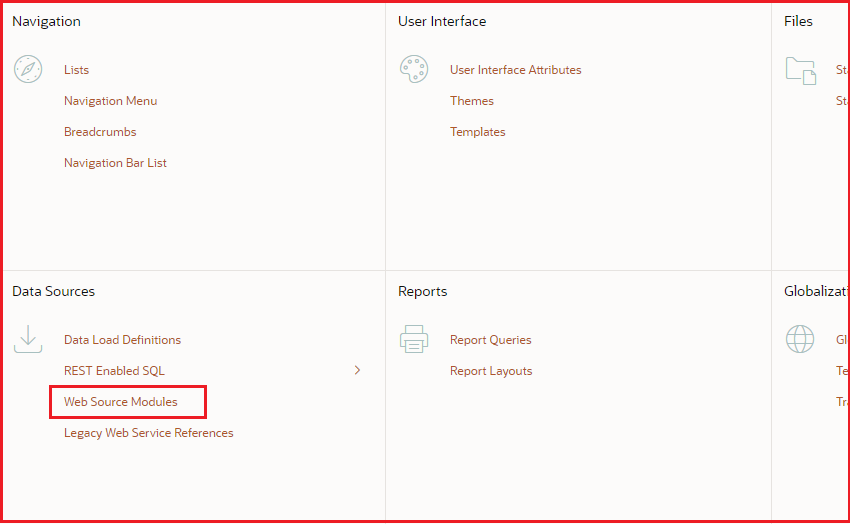Open the Themes link

[471, 101]
